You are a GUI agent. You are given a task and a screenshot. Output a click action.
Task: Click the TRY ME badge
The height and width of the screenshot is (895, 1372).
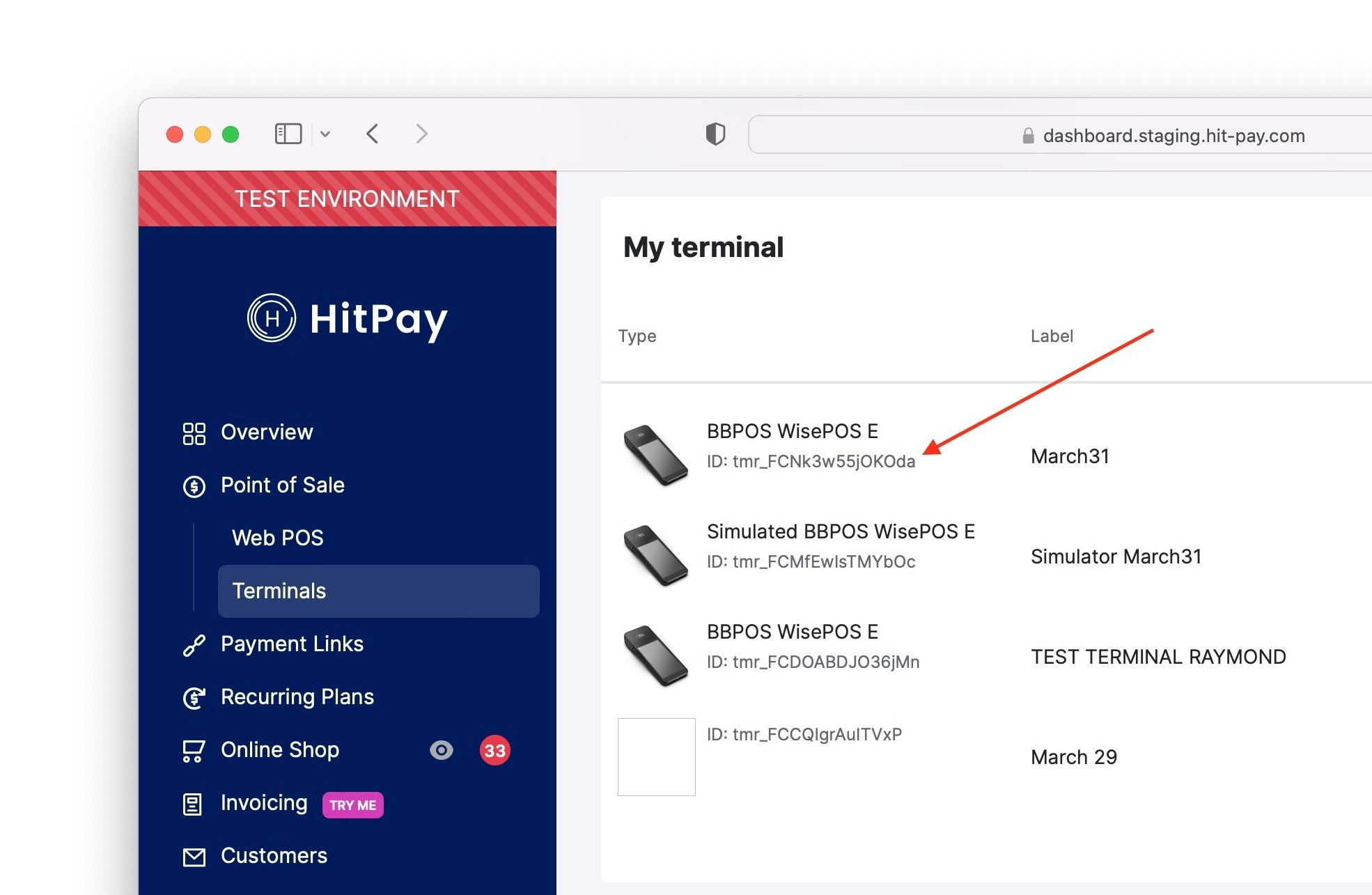(352, 805)
